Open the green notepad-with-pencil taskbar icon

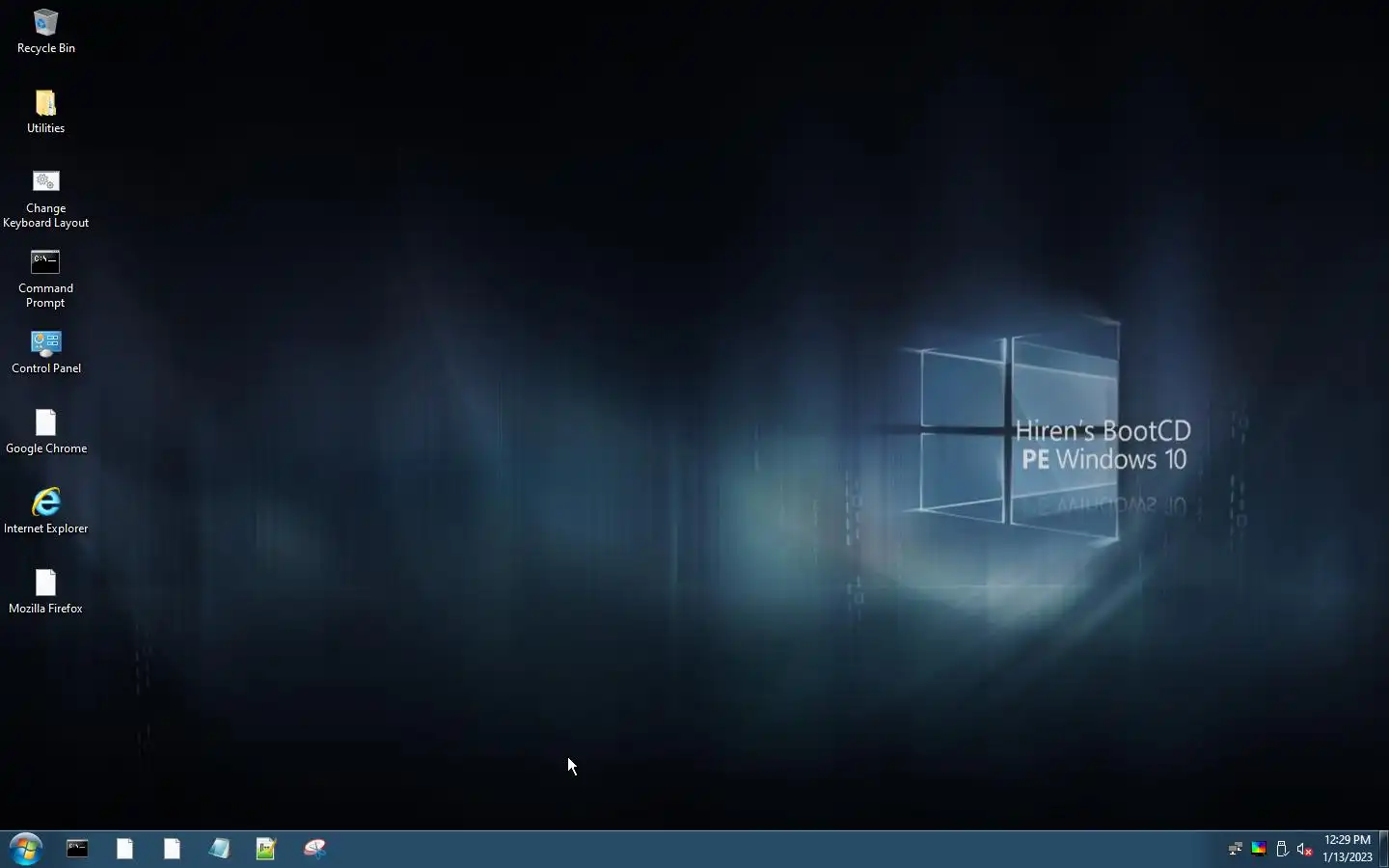266,849
